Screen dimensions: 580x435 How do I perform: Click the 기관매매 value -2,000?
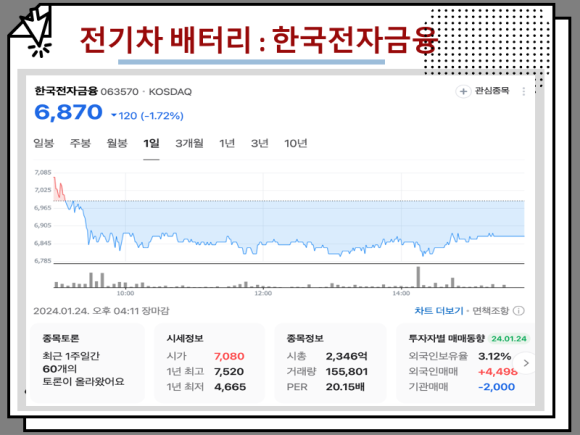pyautogui.click(x=496, y=387)
